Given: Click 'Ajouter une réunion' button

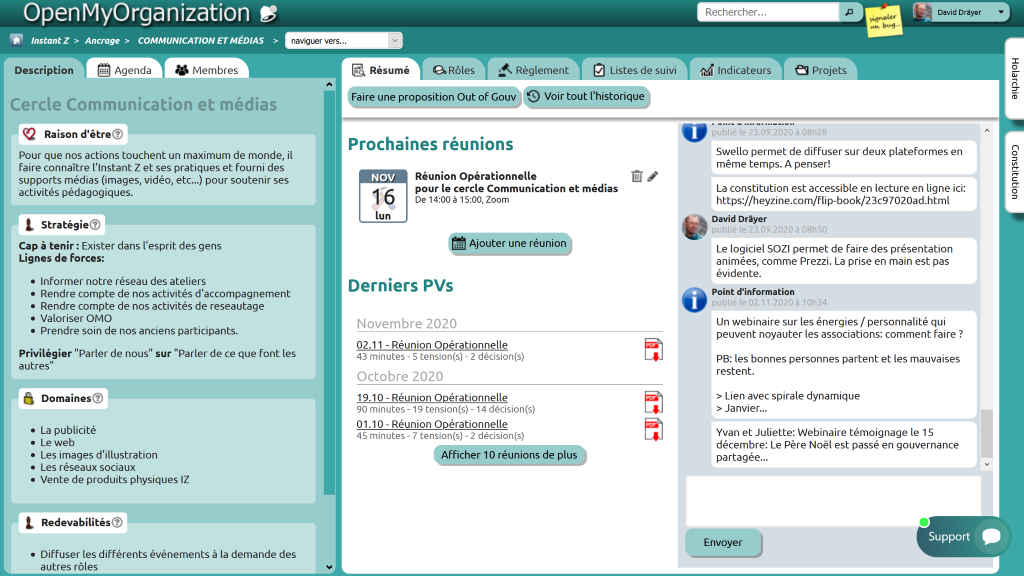Looking at the screenshot, I should pyautogui.click(x=510, y=243).
